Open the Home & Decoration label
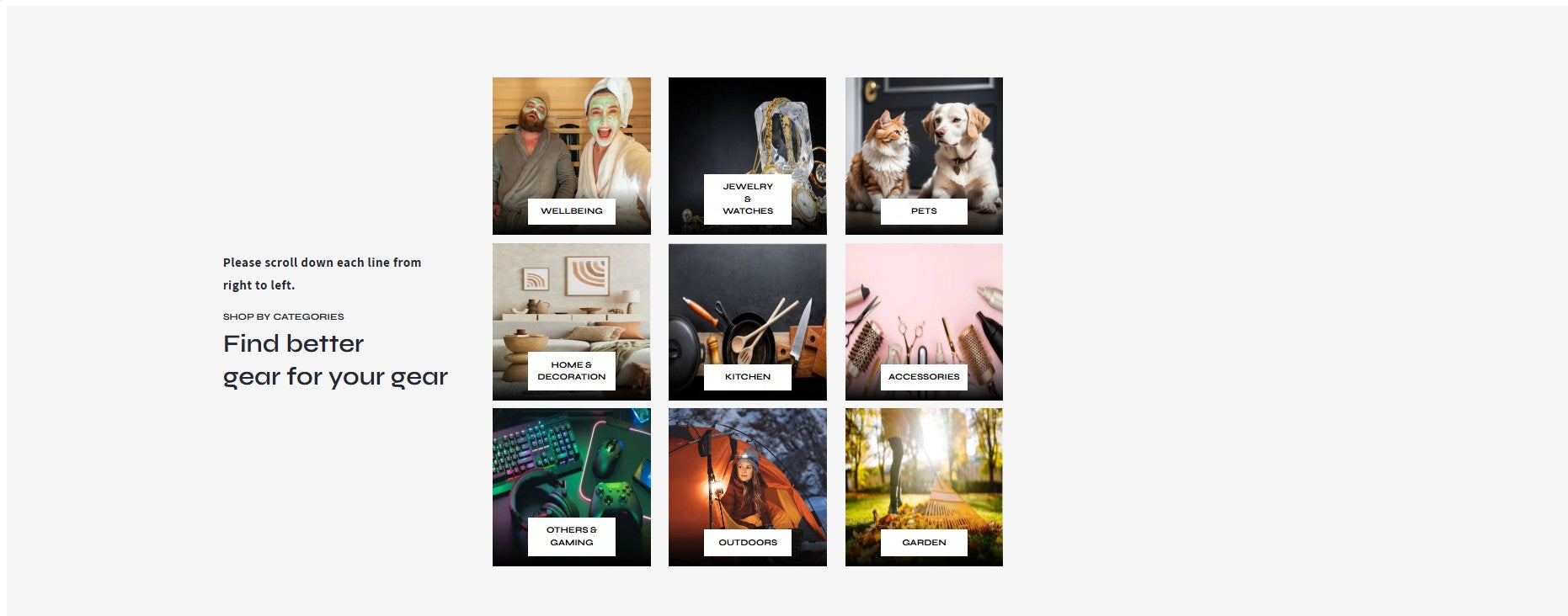Image resolution: width=1568 pixels, height=616 pixels. (571, 371)
